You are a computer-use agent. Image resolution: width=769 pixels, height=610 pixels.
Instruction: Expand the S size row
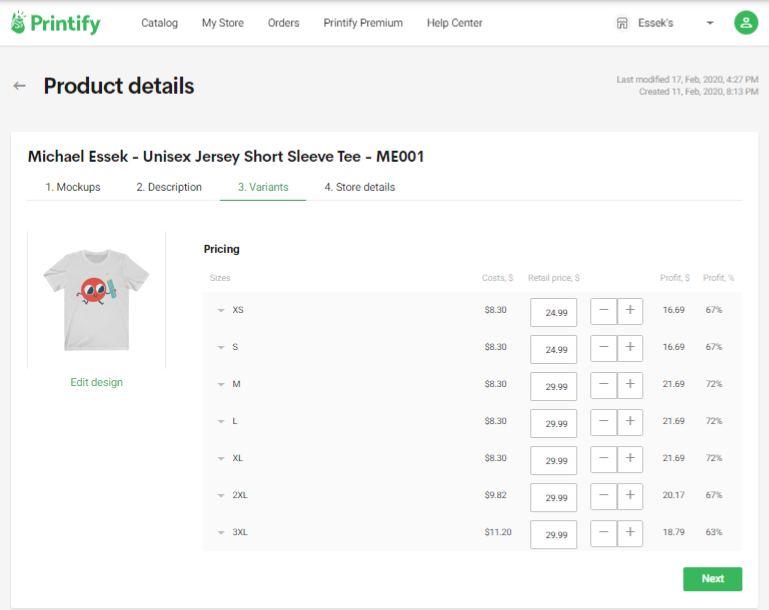tap(221, 347)
